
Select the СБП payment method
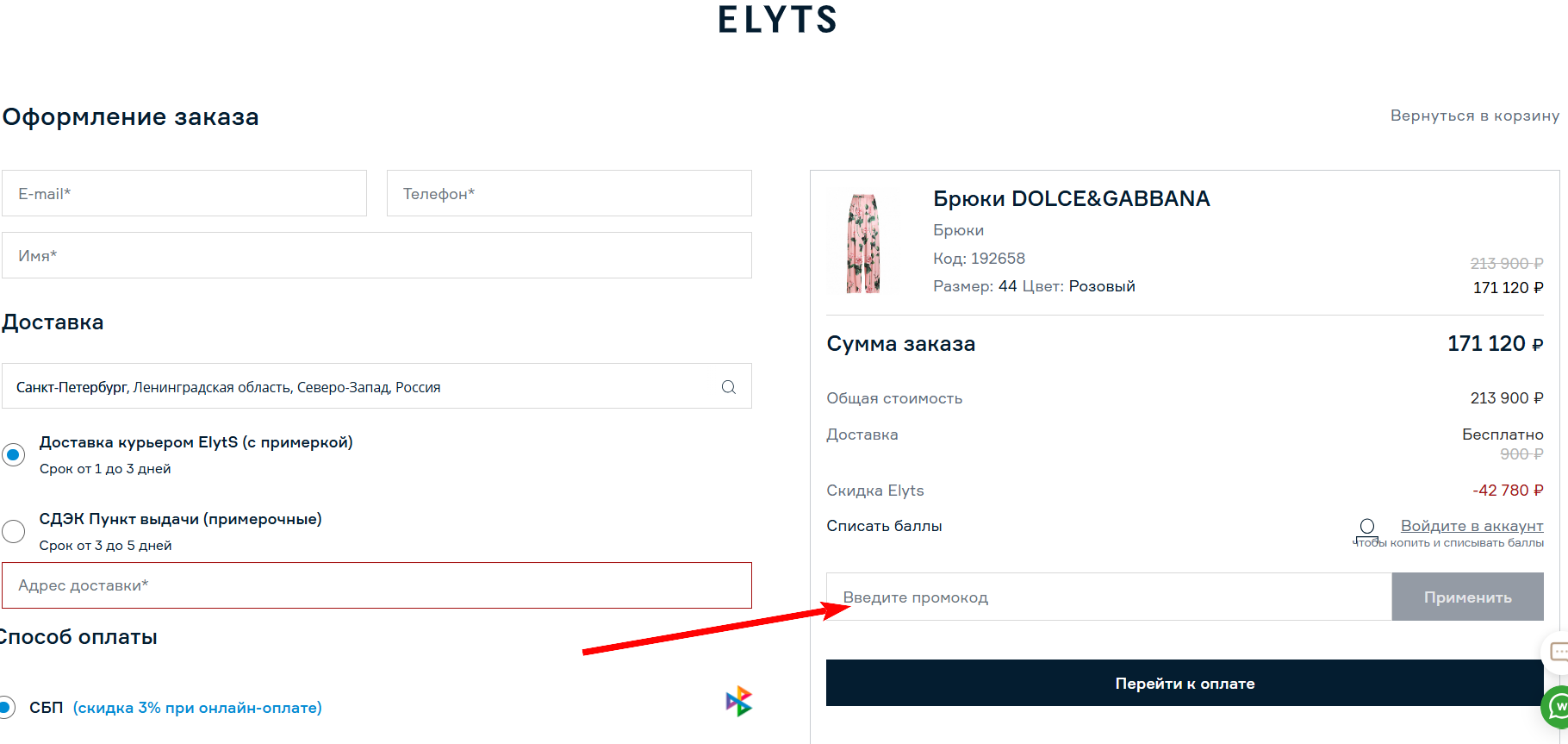(9, 707)
